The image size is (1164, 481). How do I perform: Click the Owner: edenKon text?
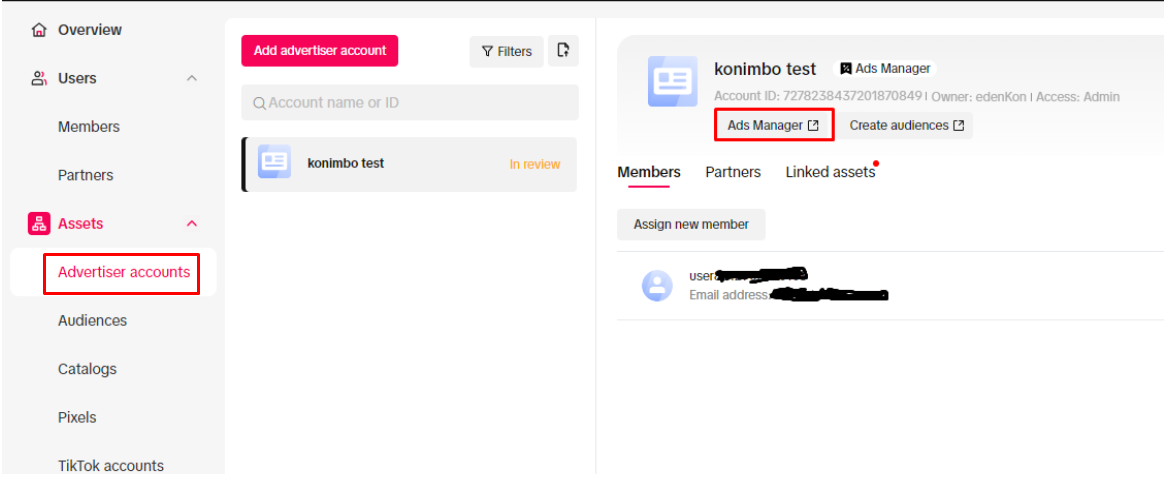point(979,96)
